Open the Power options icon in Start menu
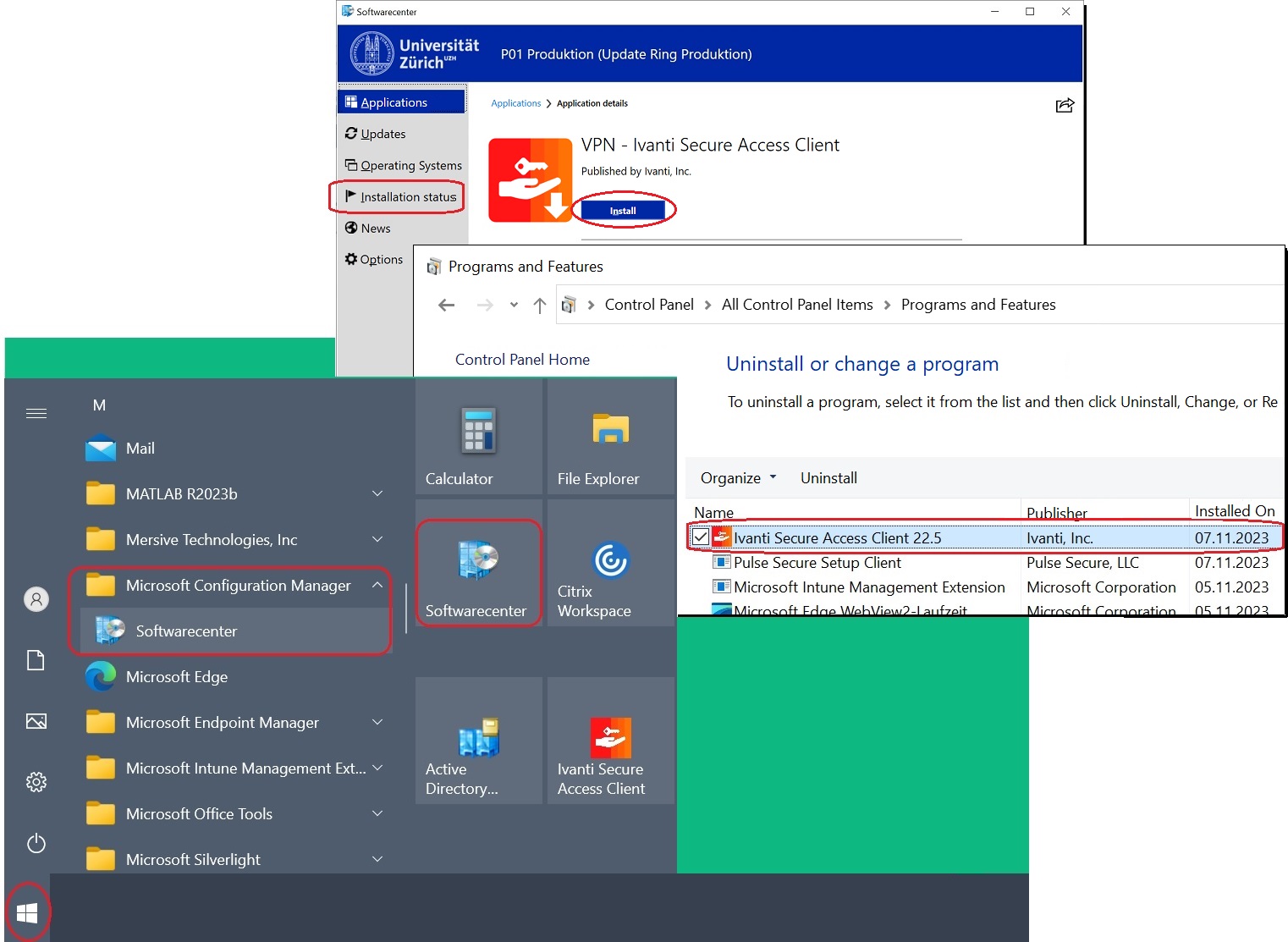 (36, 843)
